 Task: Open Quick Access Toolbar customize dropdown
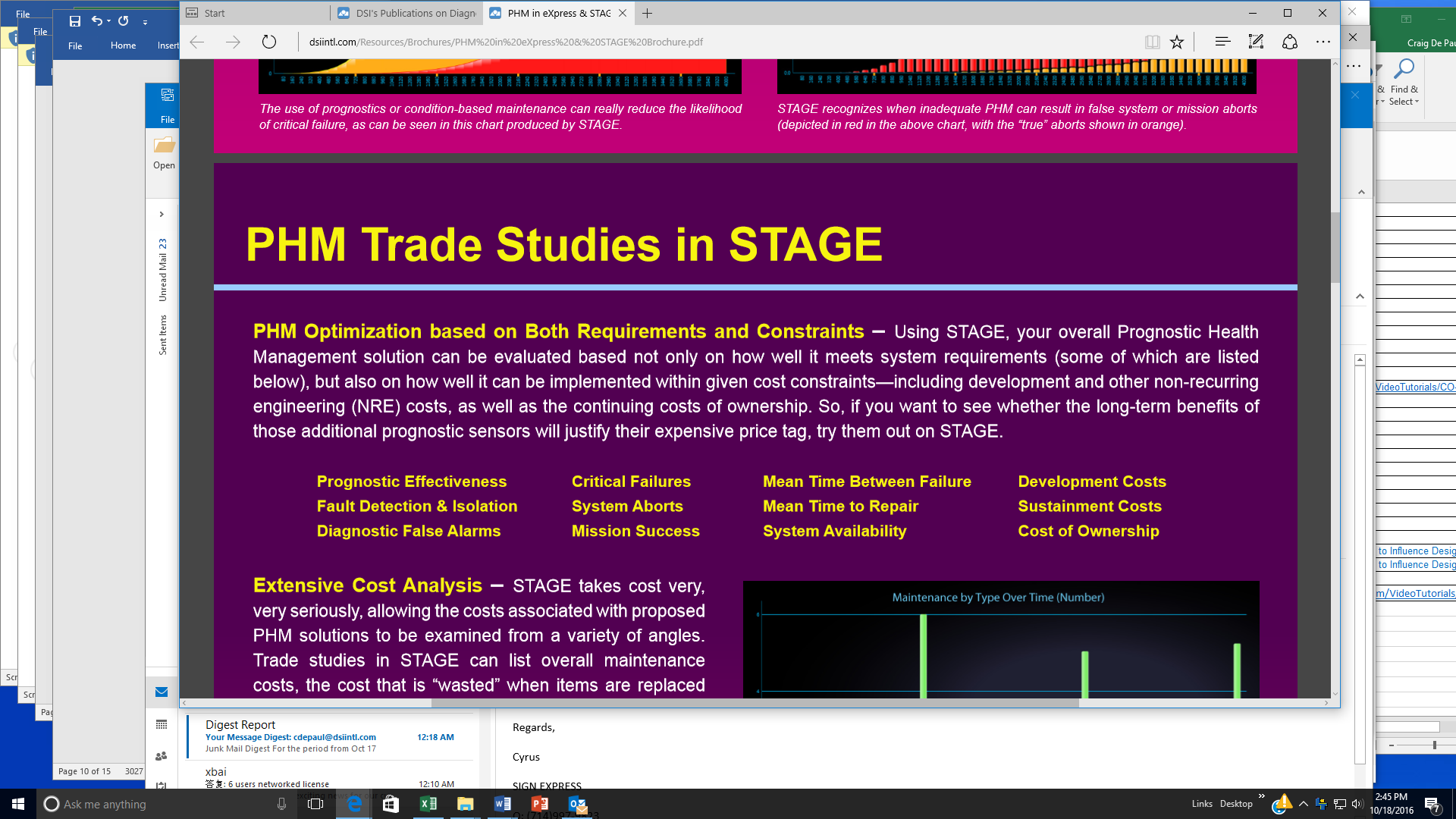point(145,22)
